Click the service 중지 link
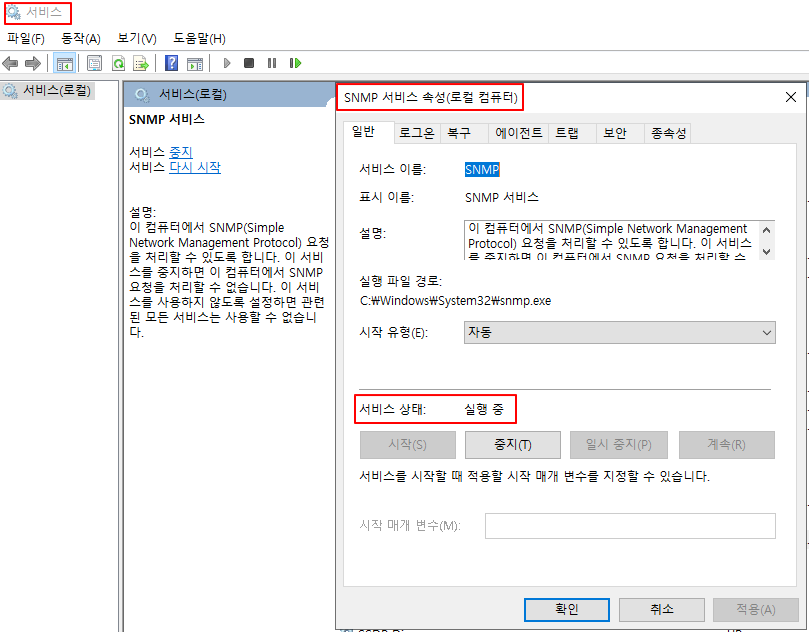The height and width of the screenshot is (632, 809). 181,153
